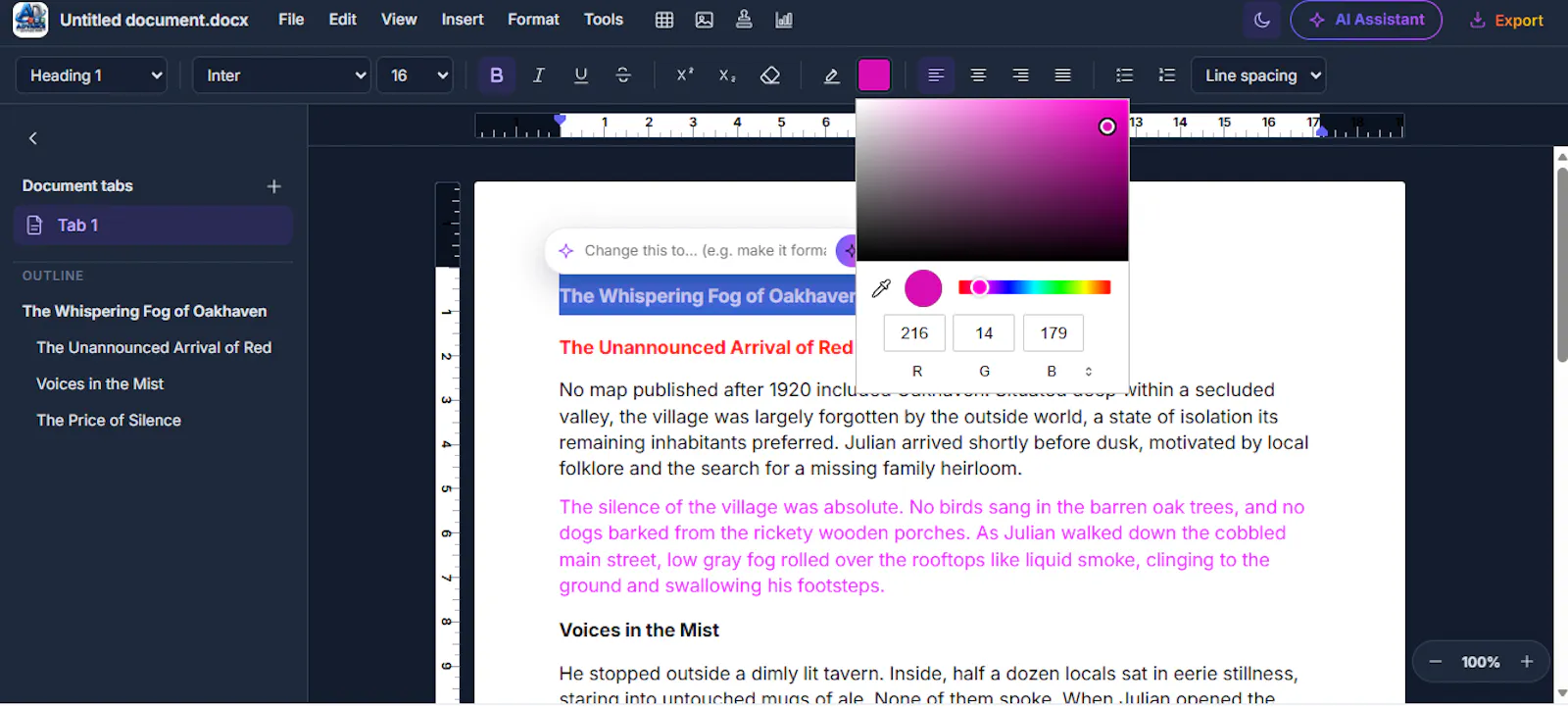Open the Format menu
1568x707 pixels.
pos(533,20)
